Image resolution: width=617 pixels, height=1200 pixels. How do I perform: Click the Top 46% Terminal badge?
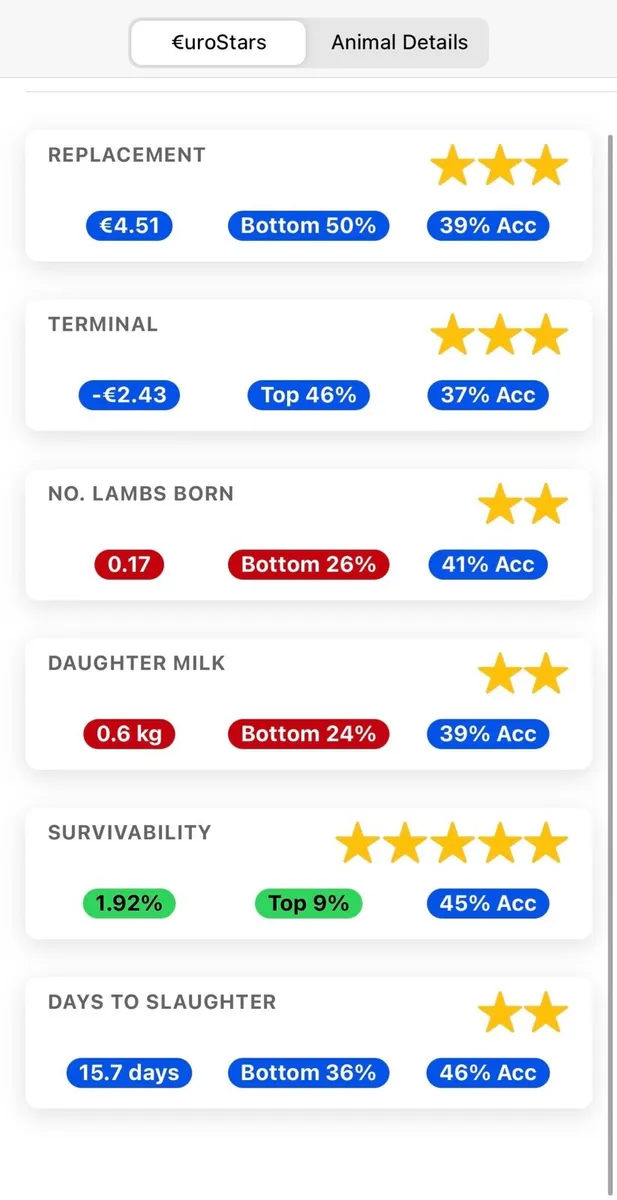coord(308,395)
